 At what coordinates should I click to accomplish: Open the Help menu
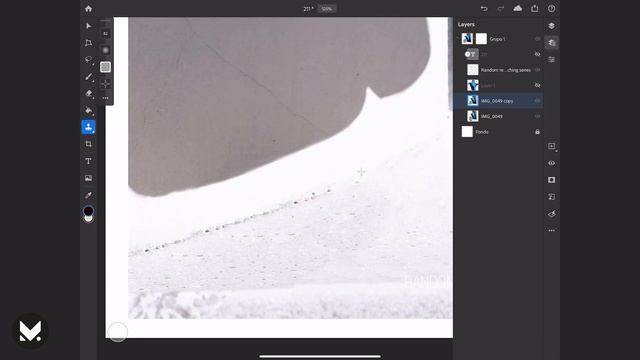(551, 9)
